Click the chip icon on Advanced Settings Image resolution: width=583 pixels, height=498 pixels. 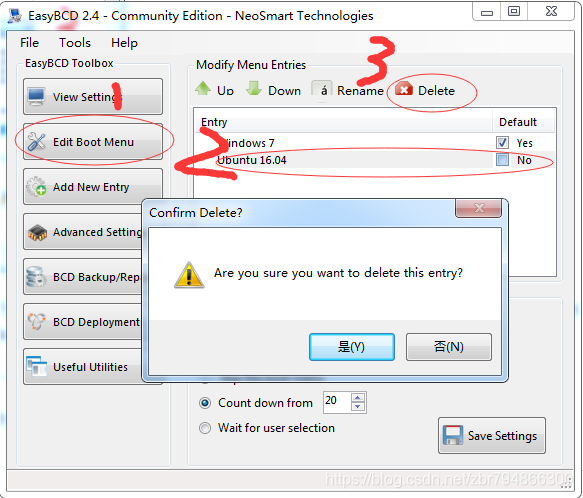coord(37,233)
